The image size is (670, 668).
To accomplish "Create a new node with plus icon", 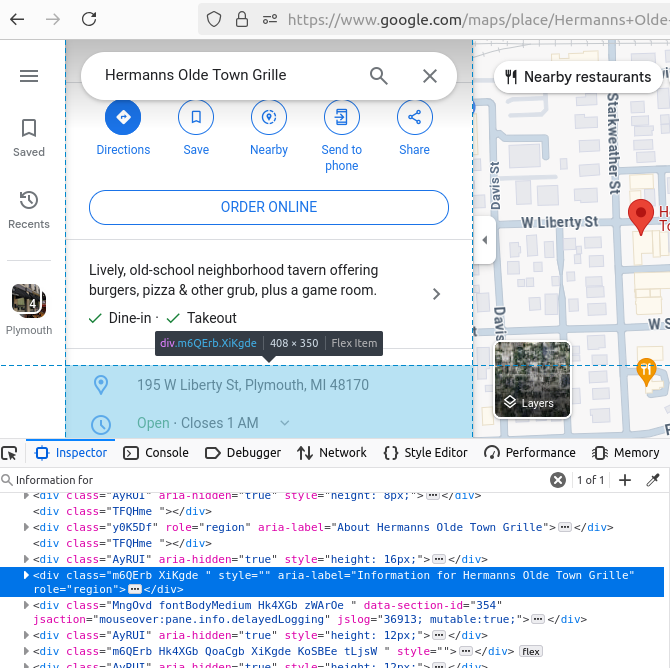I will pos(625,480).
